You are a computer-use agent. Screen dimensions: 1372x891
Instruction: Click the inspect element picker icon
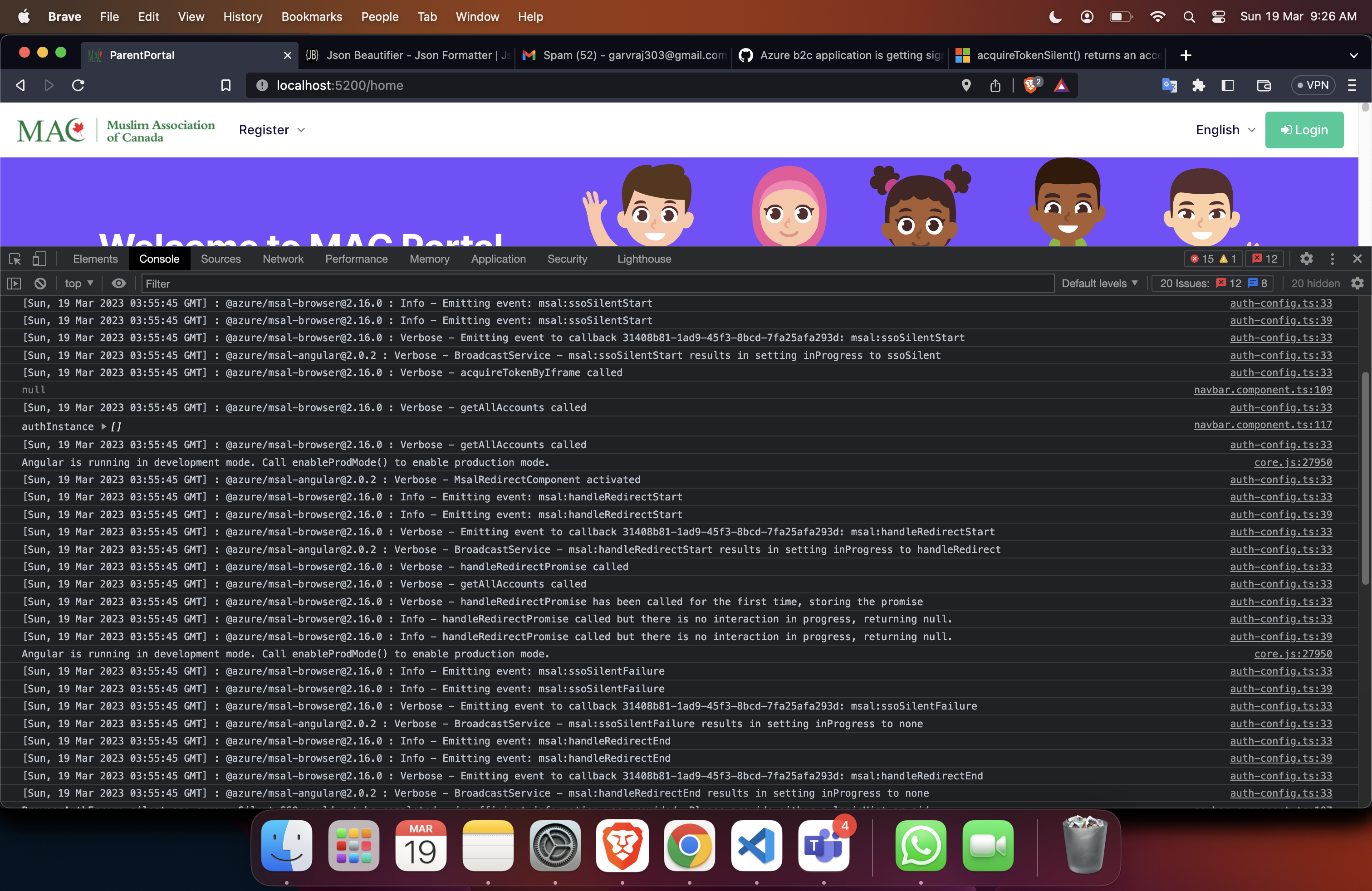pyautogui.click(x=15, y=259)
